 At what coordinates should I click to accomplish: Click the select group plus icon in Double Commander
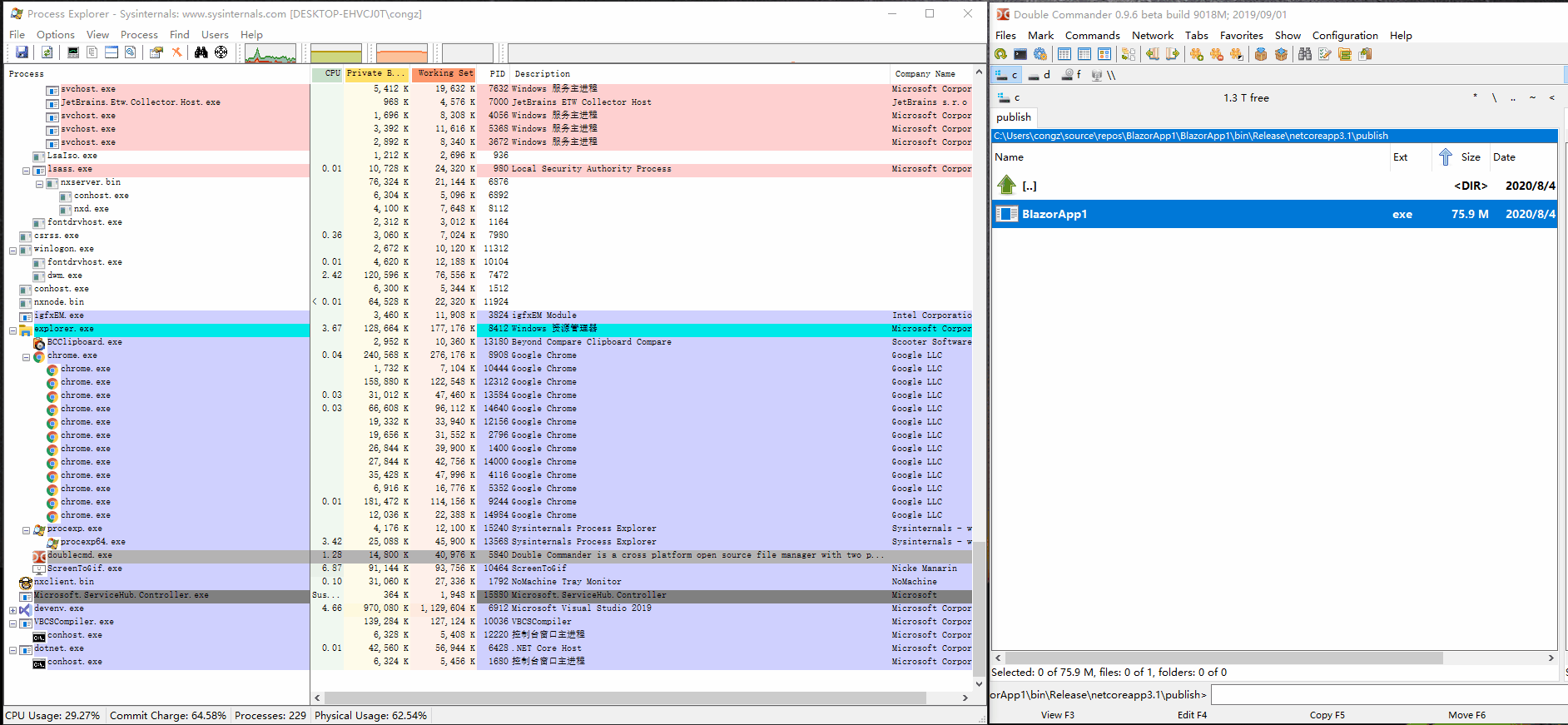coord(1197,54)
